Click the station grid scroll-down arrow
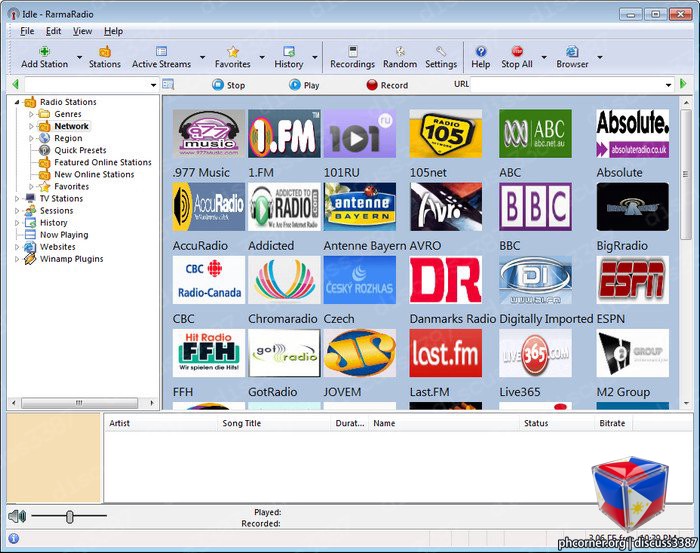Screen dimensions: 700x553 coord(687,403)
